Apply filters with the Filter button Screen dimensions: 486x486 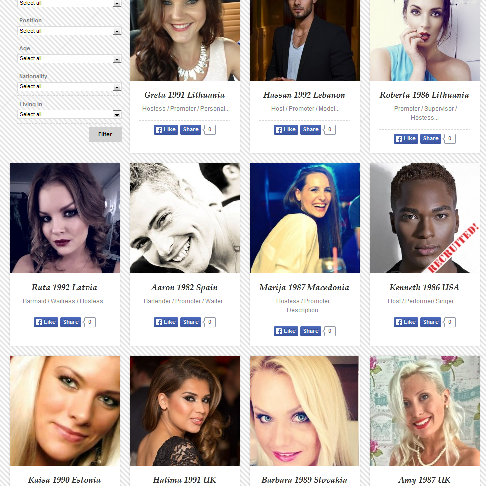point(105,134)
